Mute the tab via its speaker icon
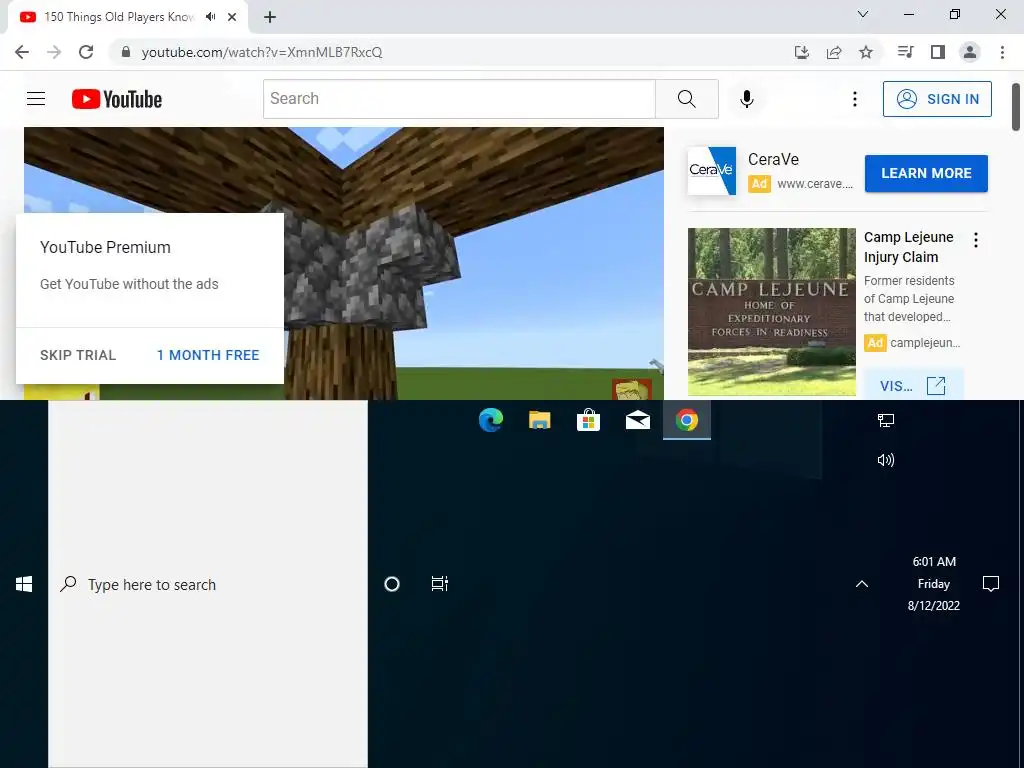The image size is (1024, 768). (x=210, y=17)
